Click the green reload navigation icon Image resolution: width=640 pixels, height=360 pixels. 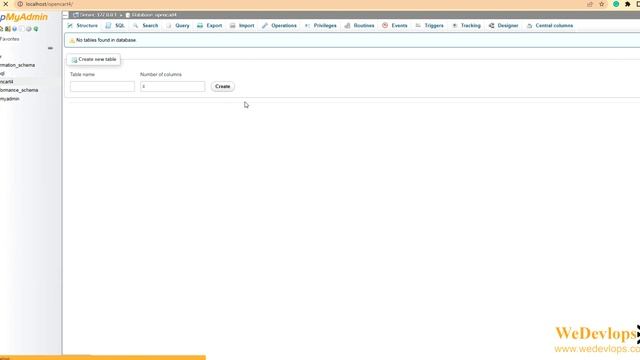tap(36, 29)
